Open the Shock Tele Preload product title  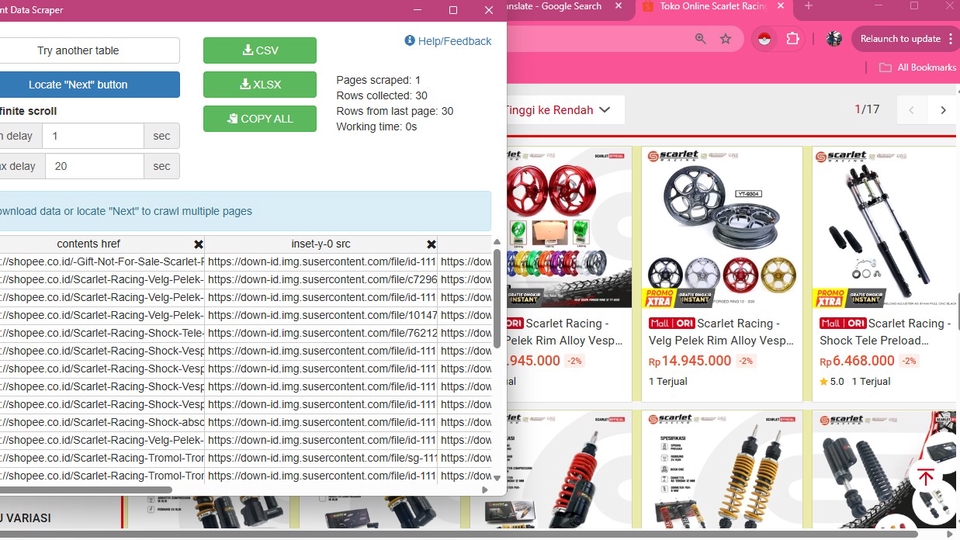886,332
